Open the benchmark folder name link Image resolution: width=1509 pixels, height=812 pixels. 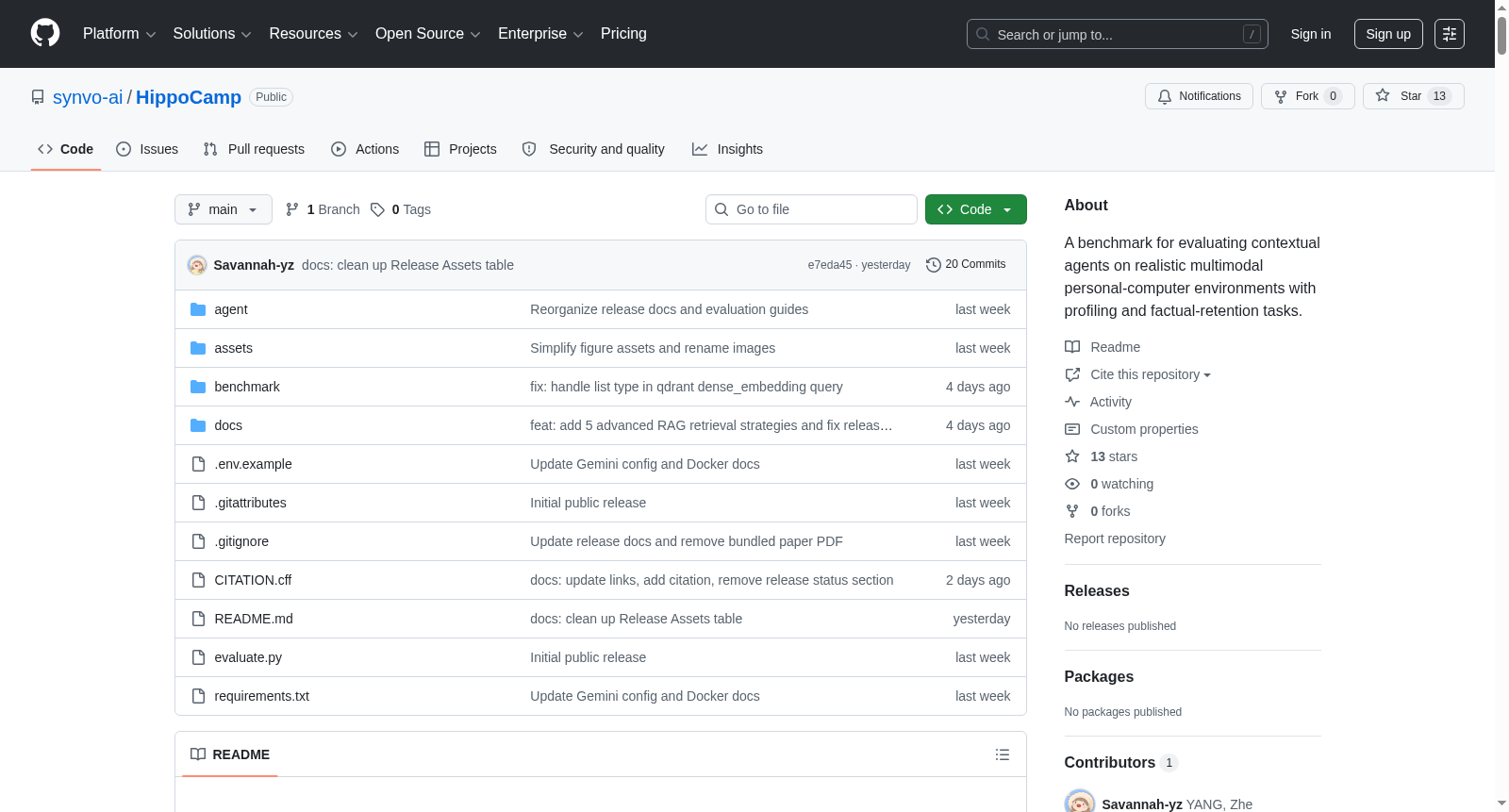[x=247, y=387]
